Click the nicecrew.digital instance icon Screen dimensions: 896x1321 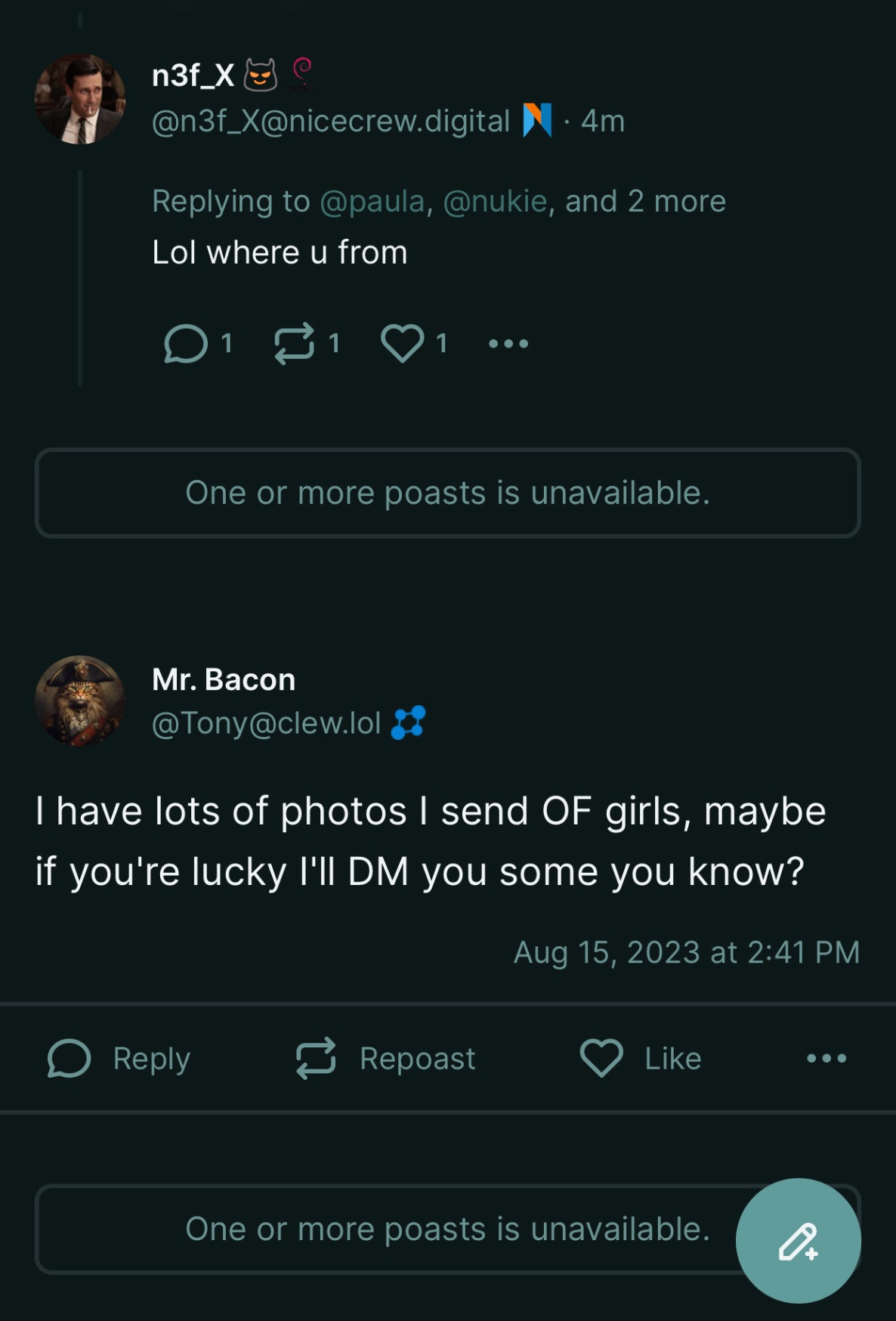point(537,120)
